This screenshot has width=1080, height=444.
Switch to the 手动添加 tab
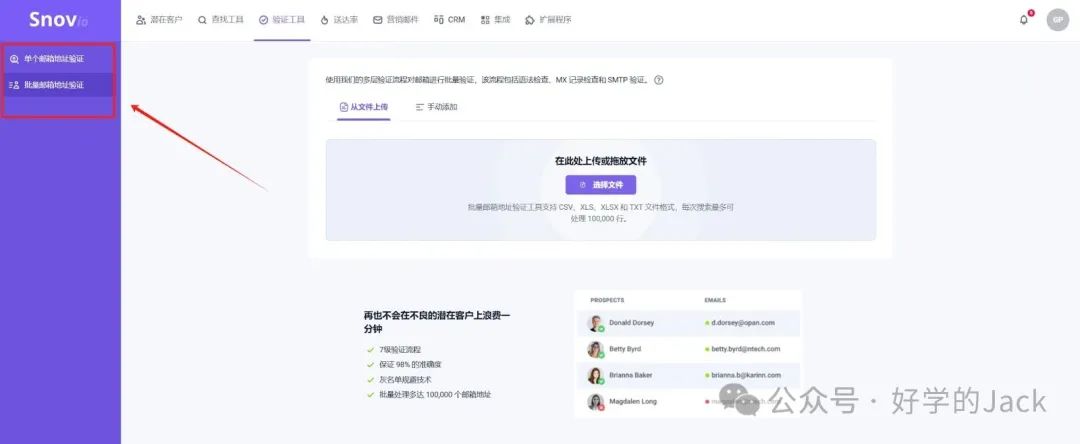pos(437,107)
